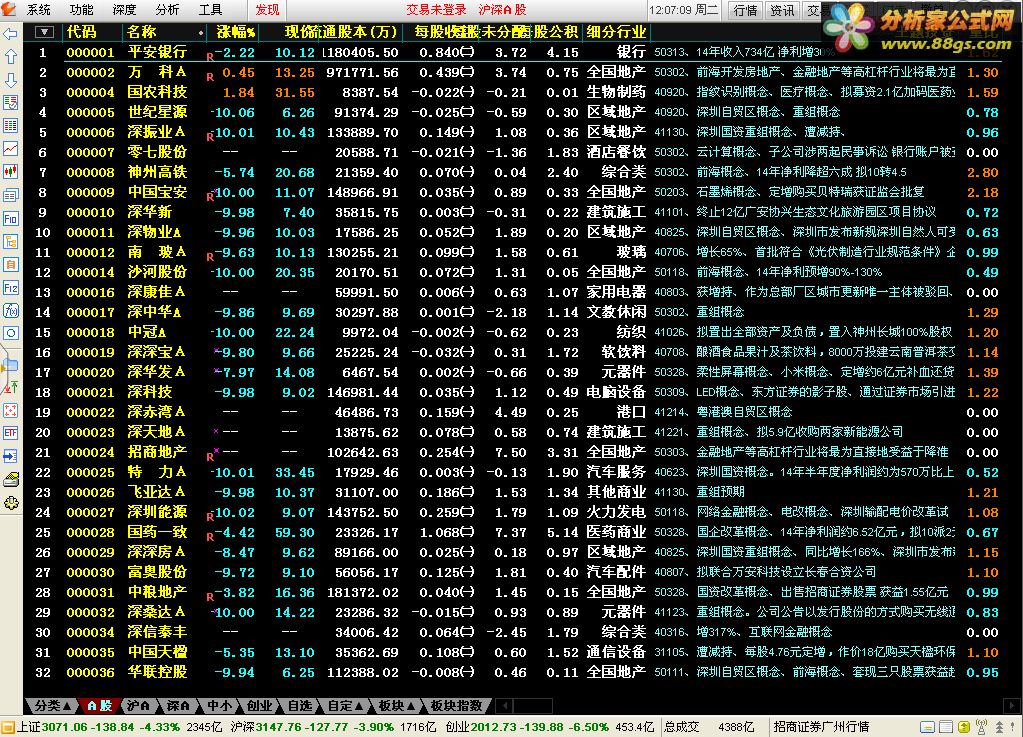Click the orange app logo at top-left
This screenshot has width=1023, height=737.
point(8,9)
